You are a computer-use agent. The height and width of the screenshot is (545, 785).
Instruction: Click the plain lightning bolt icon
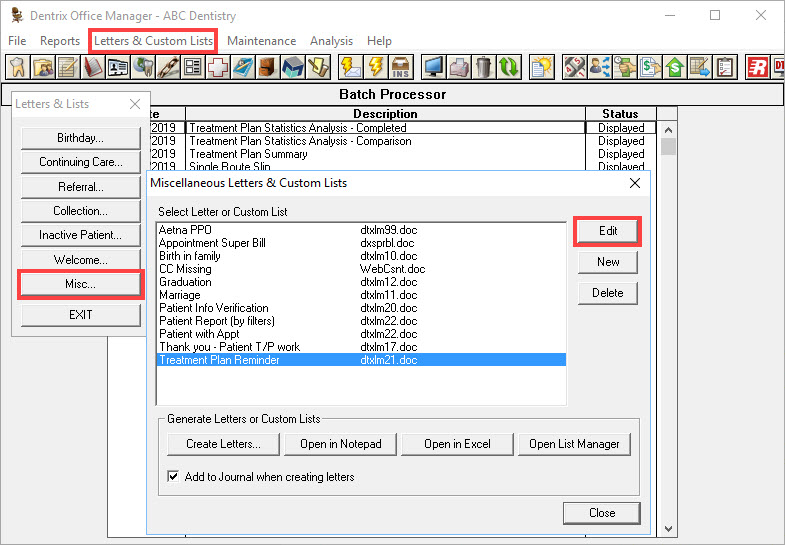pos(376,67)
